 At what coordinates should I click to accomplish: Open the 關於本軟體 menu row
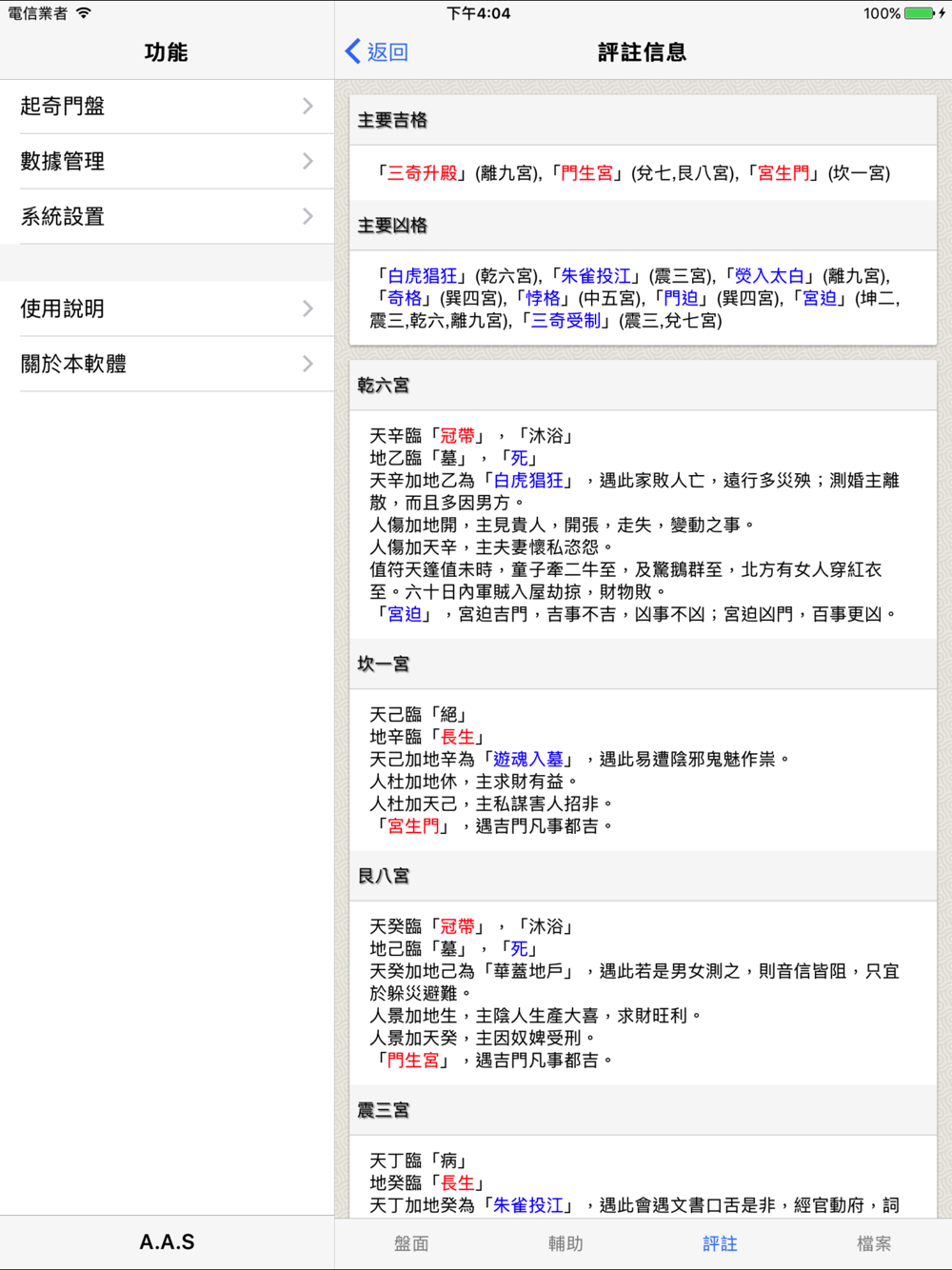point(167,365)
